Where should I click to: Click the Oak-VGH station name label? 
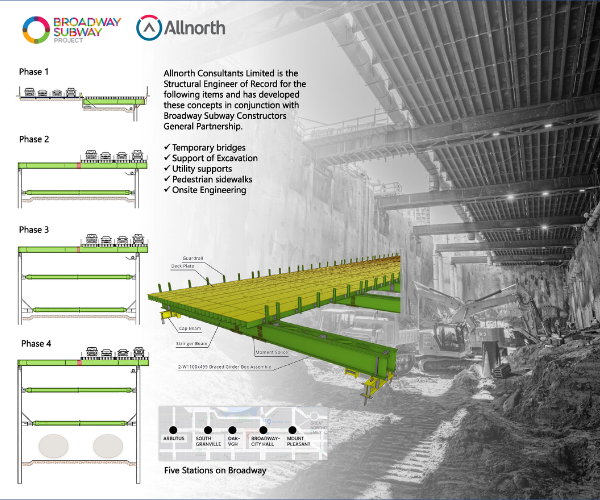(233, 441)
